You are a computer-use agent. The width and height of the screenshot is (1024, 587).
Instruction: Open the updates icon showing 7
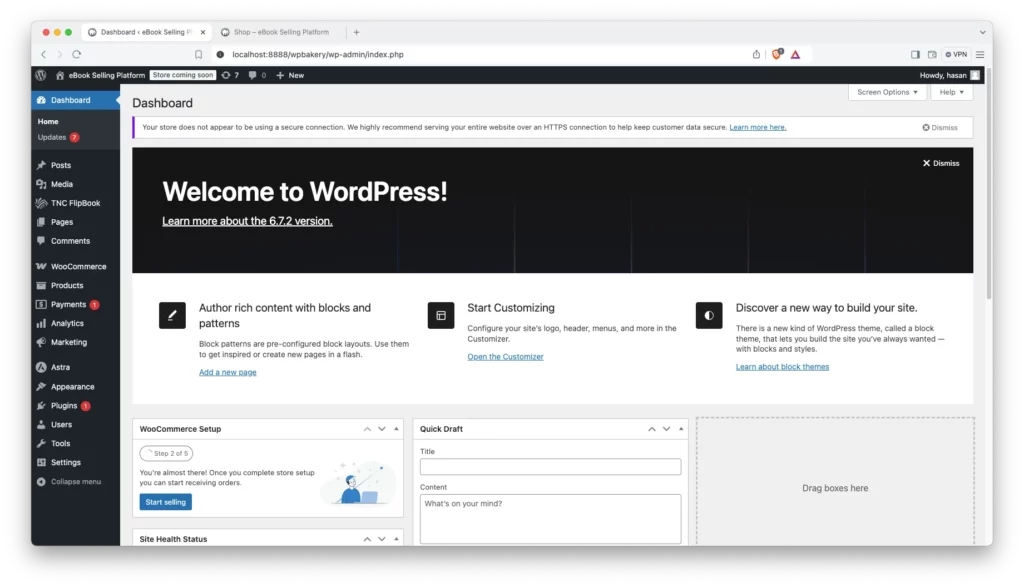pyautogui.click(x=230, y=75)
